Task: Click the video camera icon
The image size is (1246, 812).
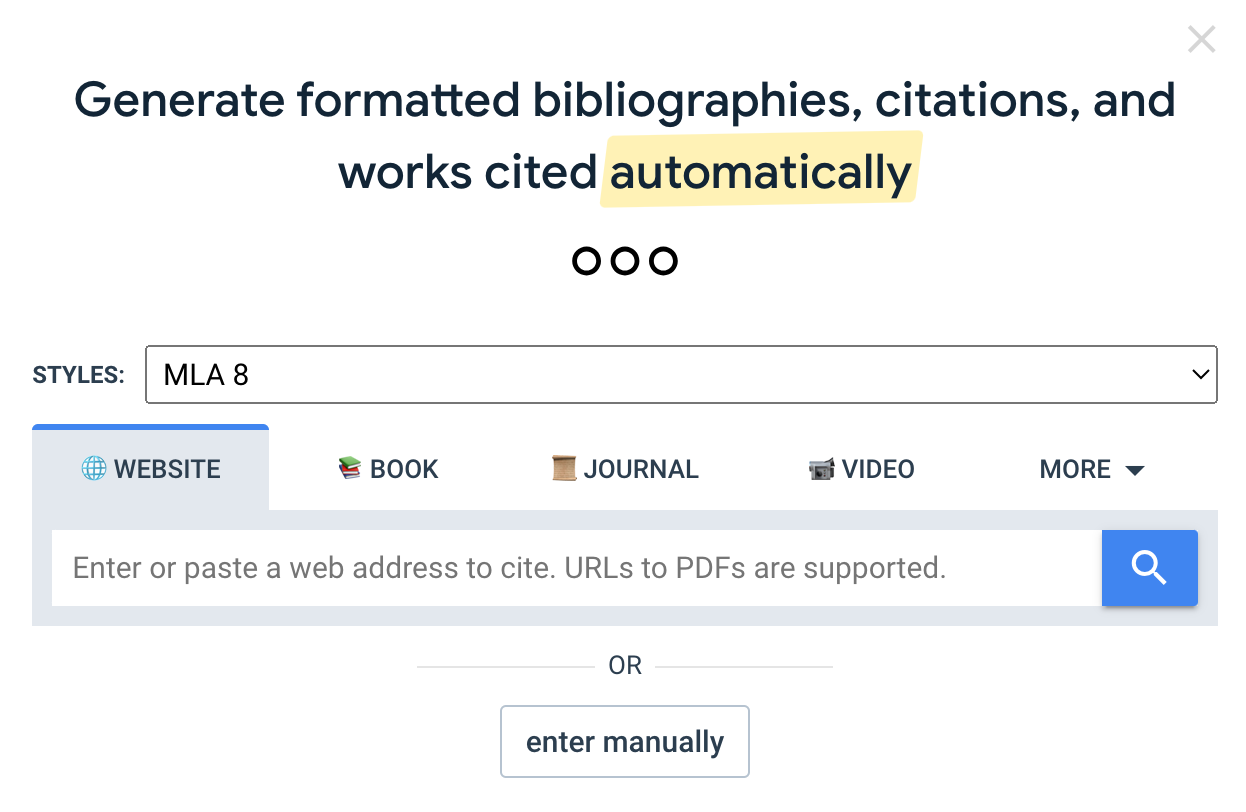Action: [x=821, y=469]
